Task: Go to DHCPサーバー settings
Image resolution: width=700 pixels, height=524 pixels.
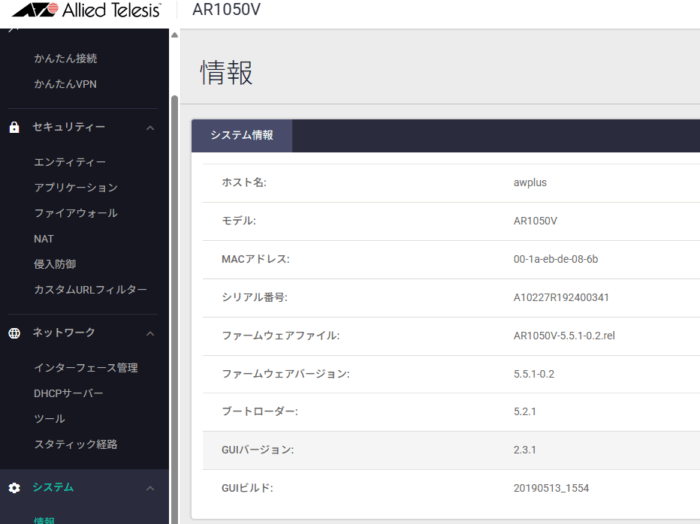Action: pyautogui.click(x=68, y=393)
